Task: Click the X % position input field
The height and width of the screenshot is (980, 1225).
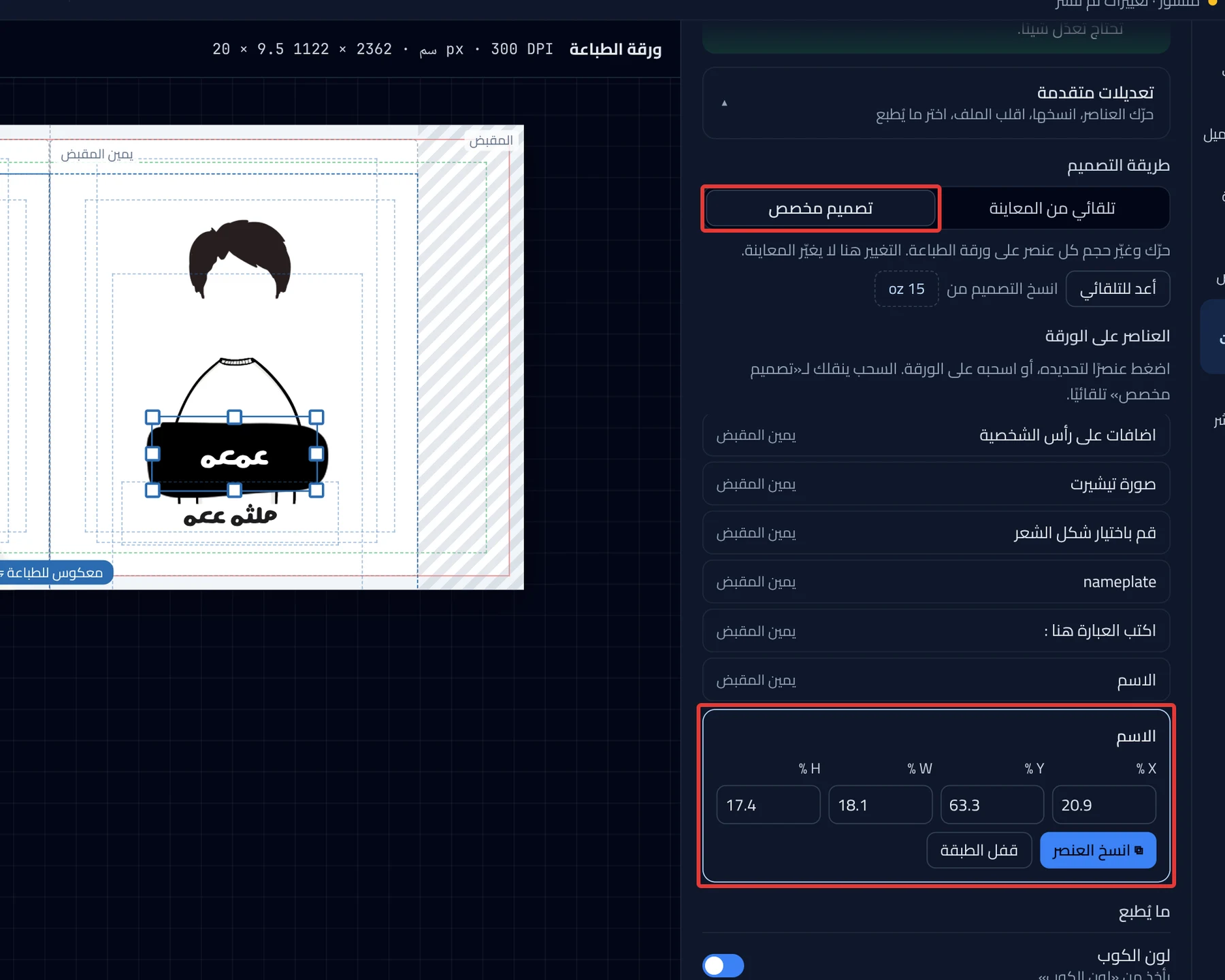Action: click(x=1104, y=805)
